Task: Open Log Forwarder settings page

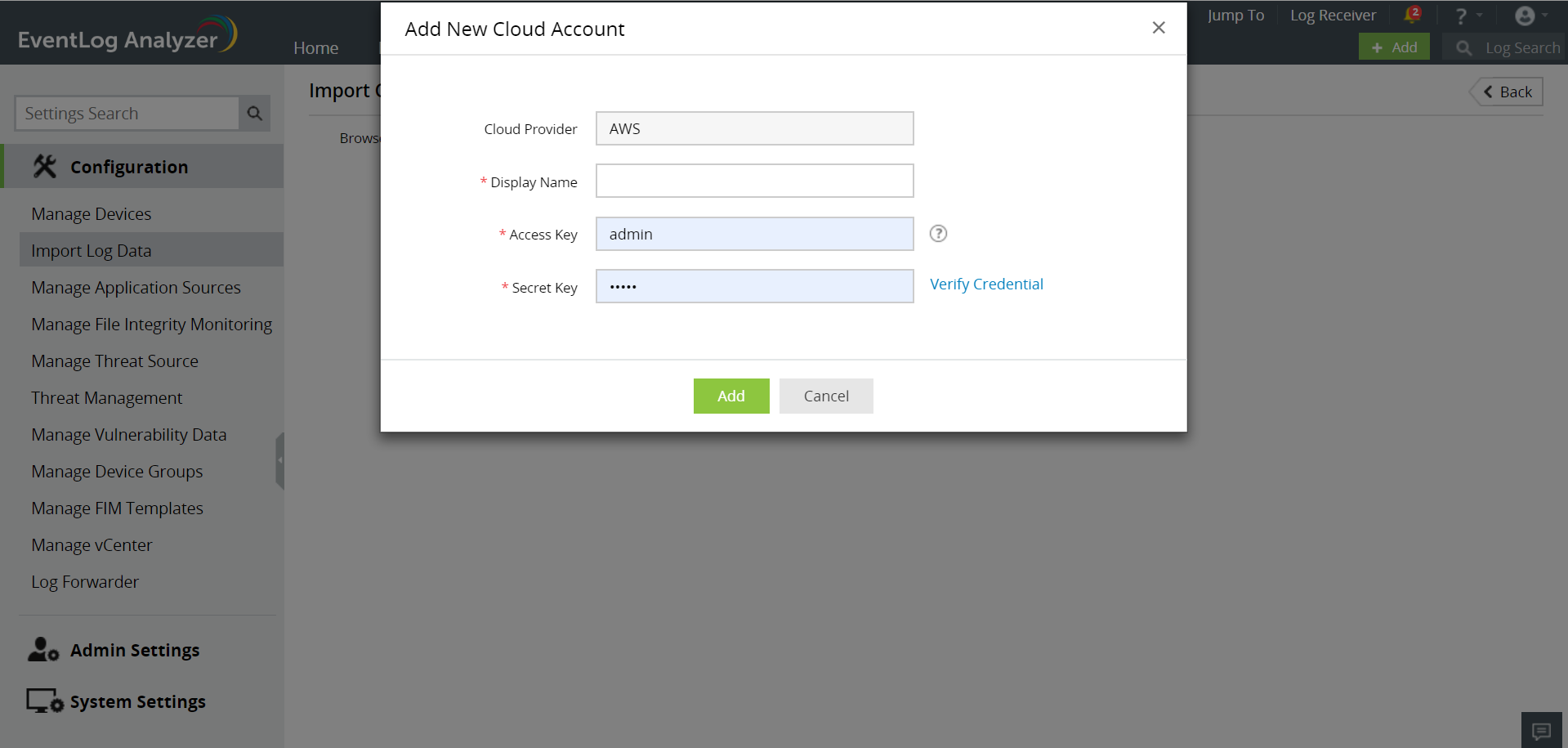Action: click(85, 582)
